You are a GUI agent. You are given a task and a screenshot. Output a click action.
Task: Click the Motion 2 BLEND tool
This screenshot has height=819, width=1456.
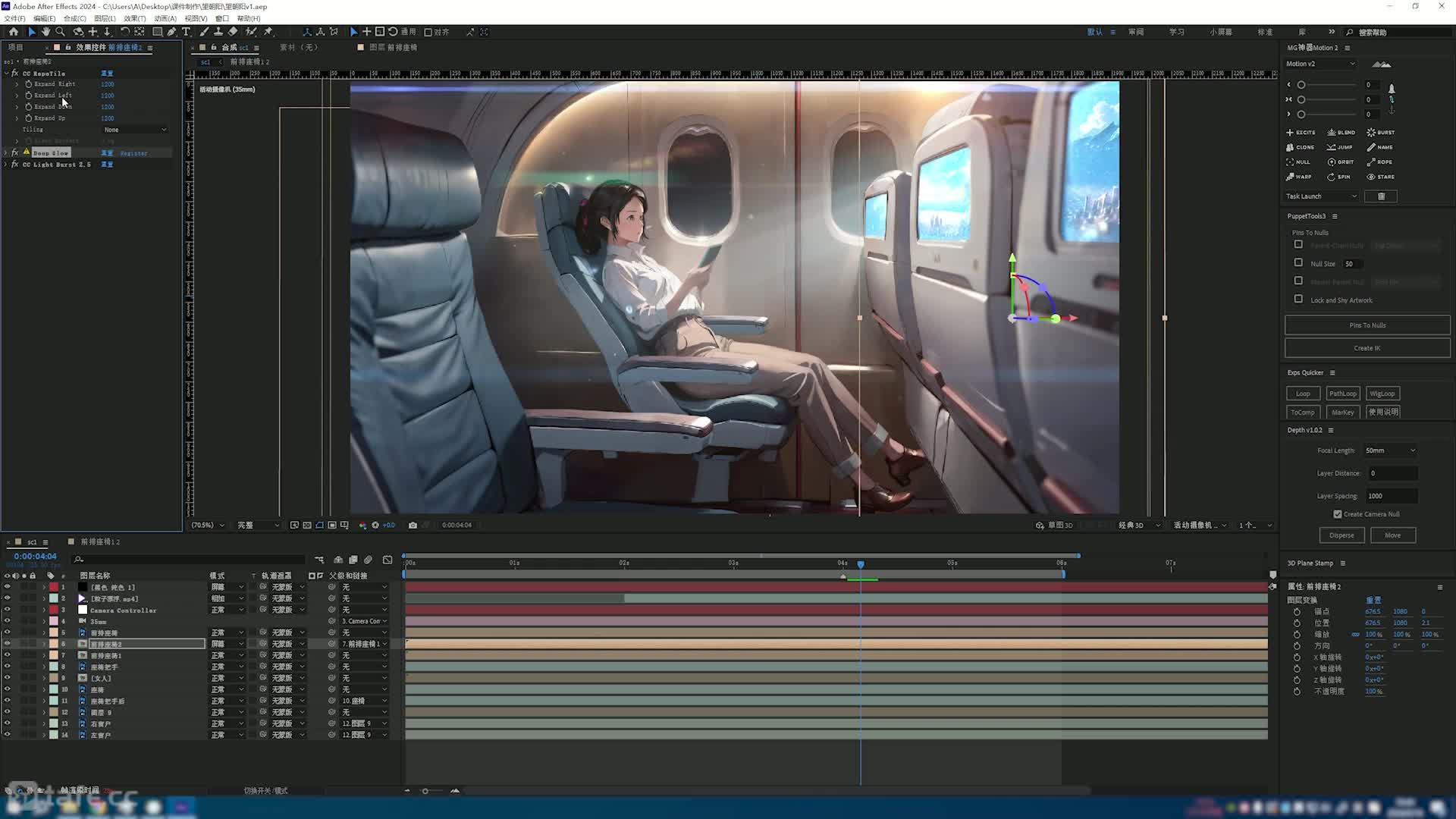[1341, 132]
